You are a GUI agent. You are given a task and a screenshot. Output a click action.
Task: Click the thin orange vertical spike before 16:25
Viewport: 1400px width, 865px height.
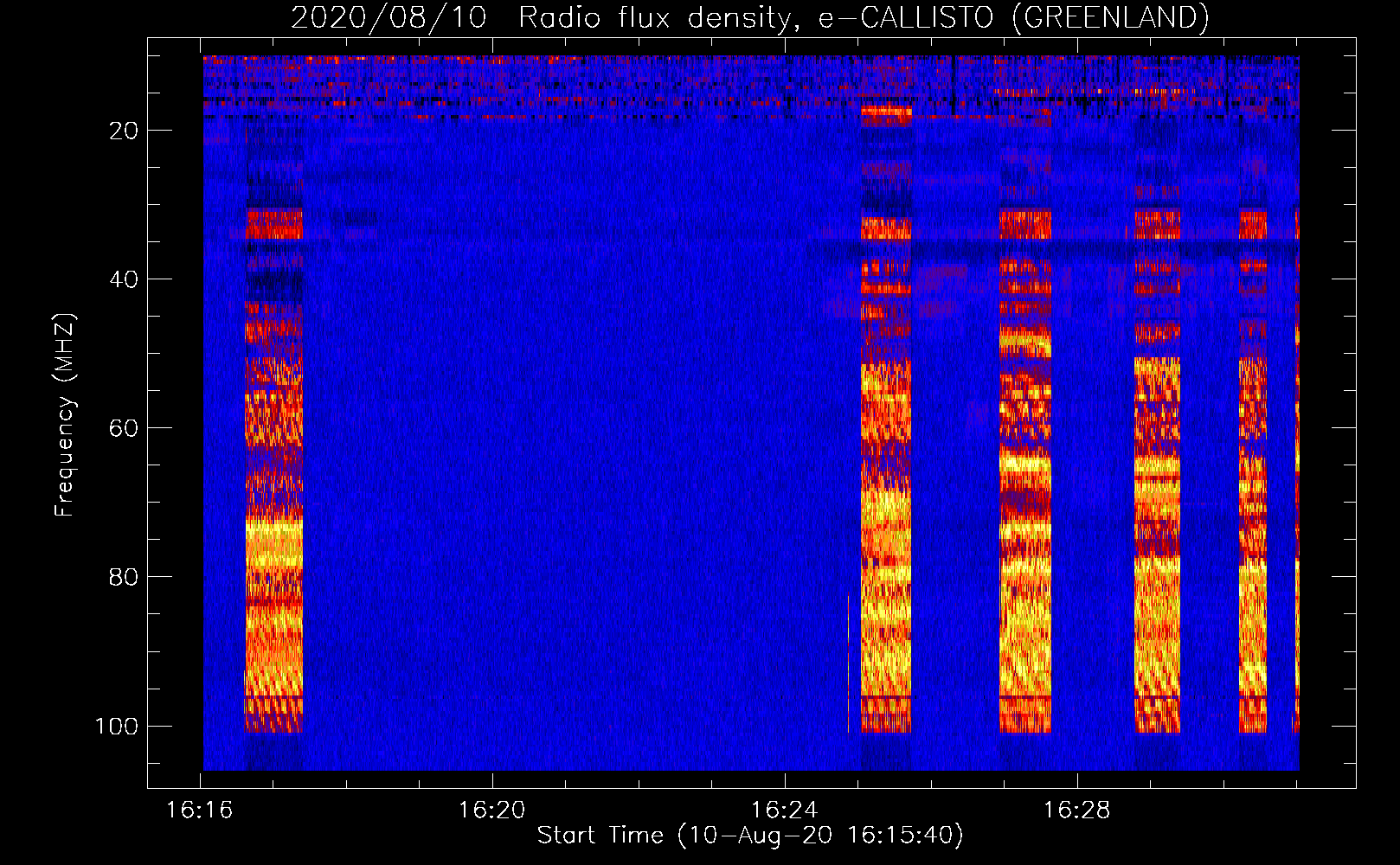pos(848,663)
